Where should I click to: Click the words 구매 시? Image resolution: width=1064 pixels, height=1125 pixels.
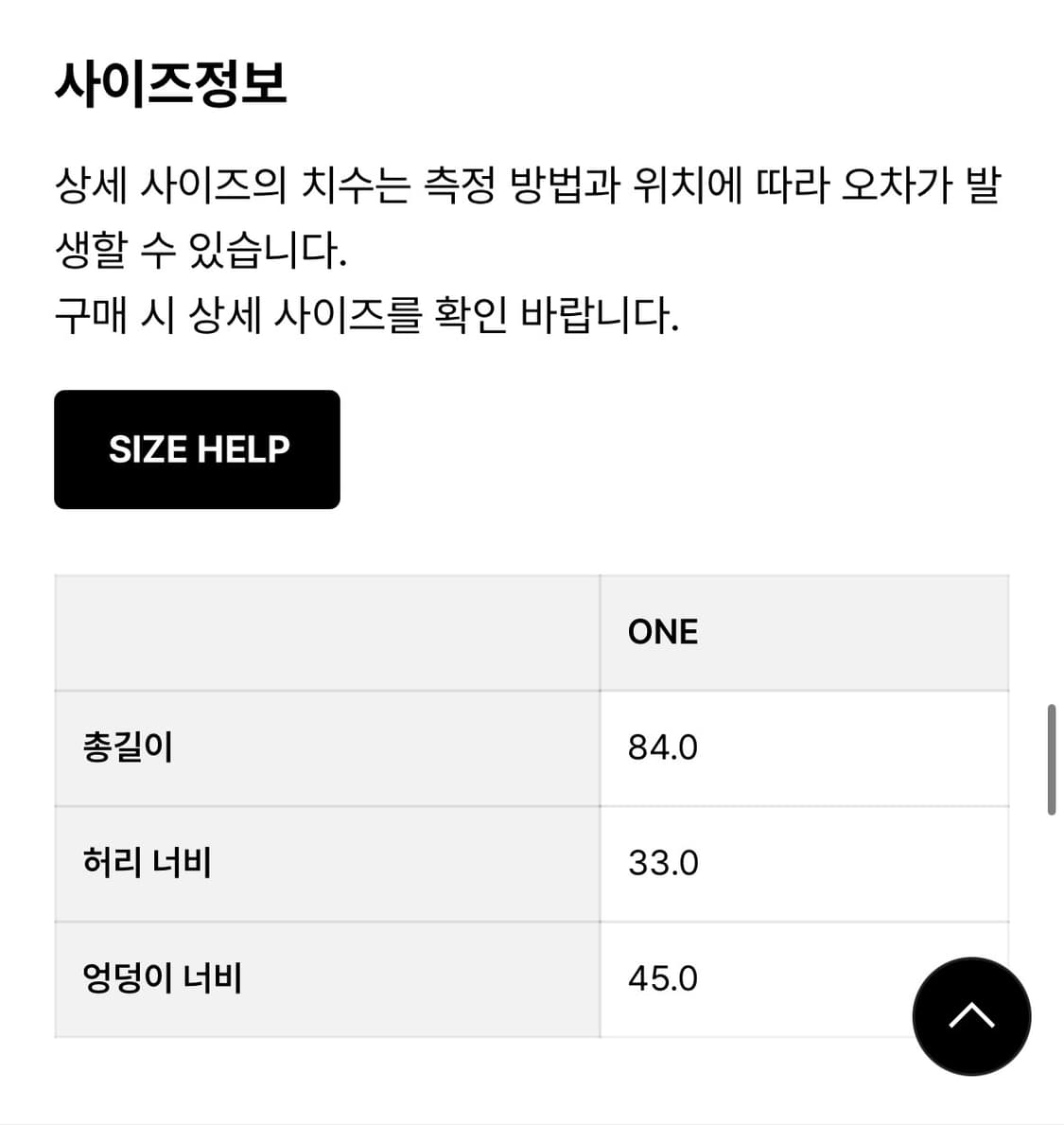(115, 315)
